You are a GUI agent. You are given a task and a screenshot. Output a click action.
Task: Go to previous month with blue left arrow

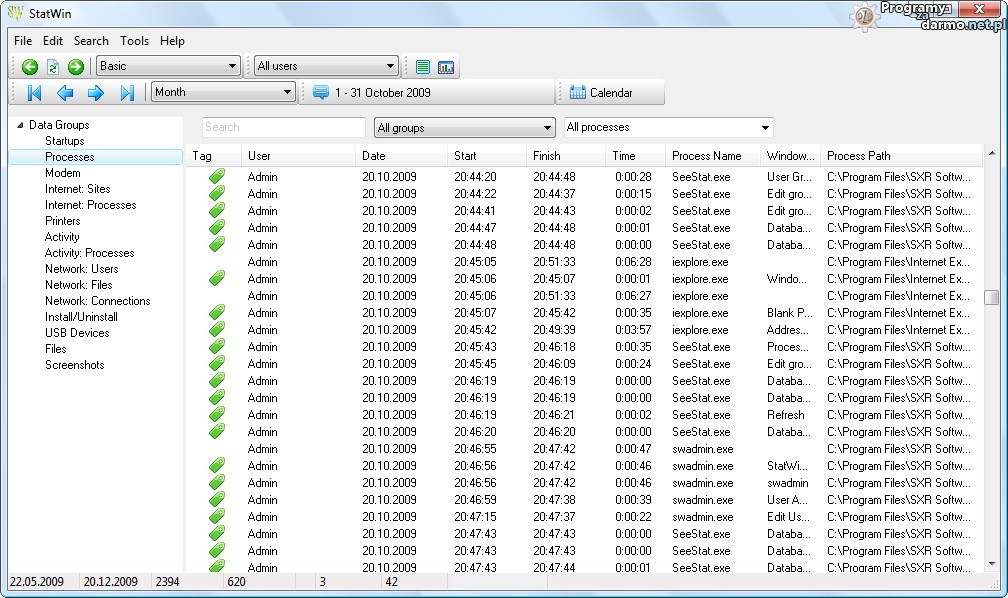pos(65,93)
